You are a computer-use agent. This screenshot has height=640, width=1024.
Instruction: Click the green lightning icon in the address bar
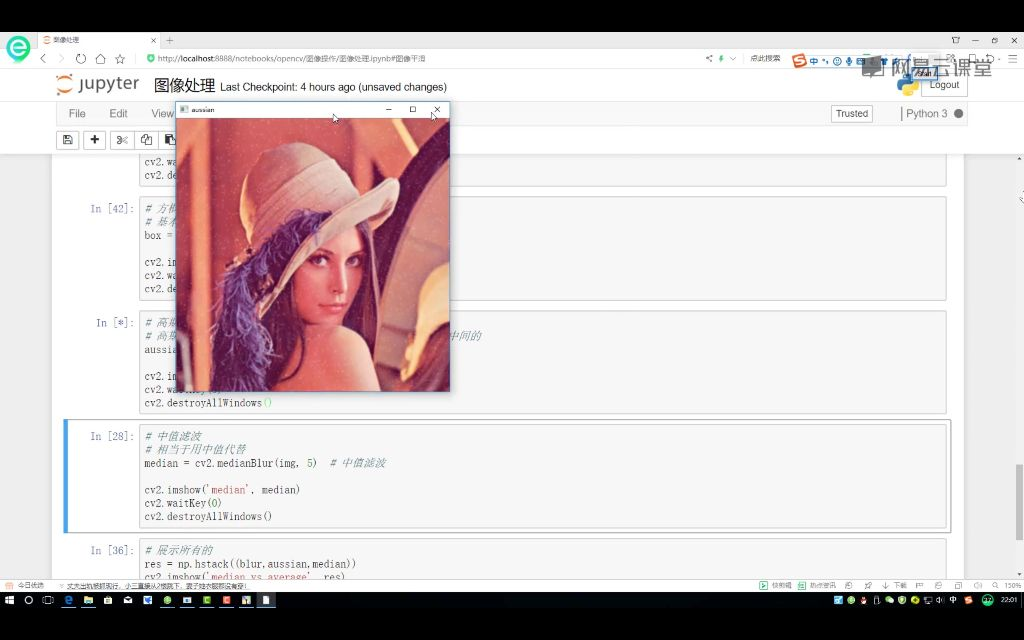(x=721, y=59)
